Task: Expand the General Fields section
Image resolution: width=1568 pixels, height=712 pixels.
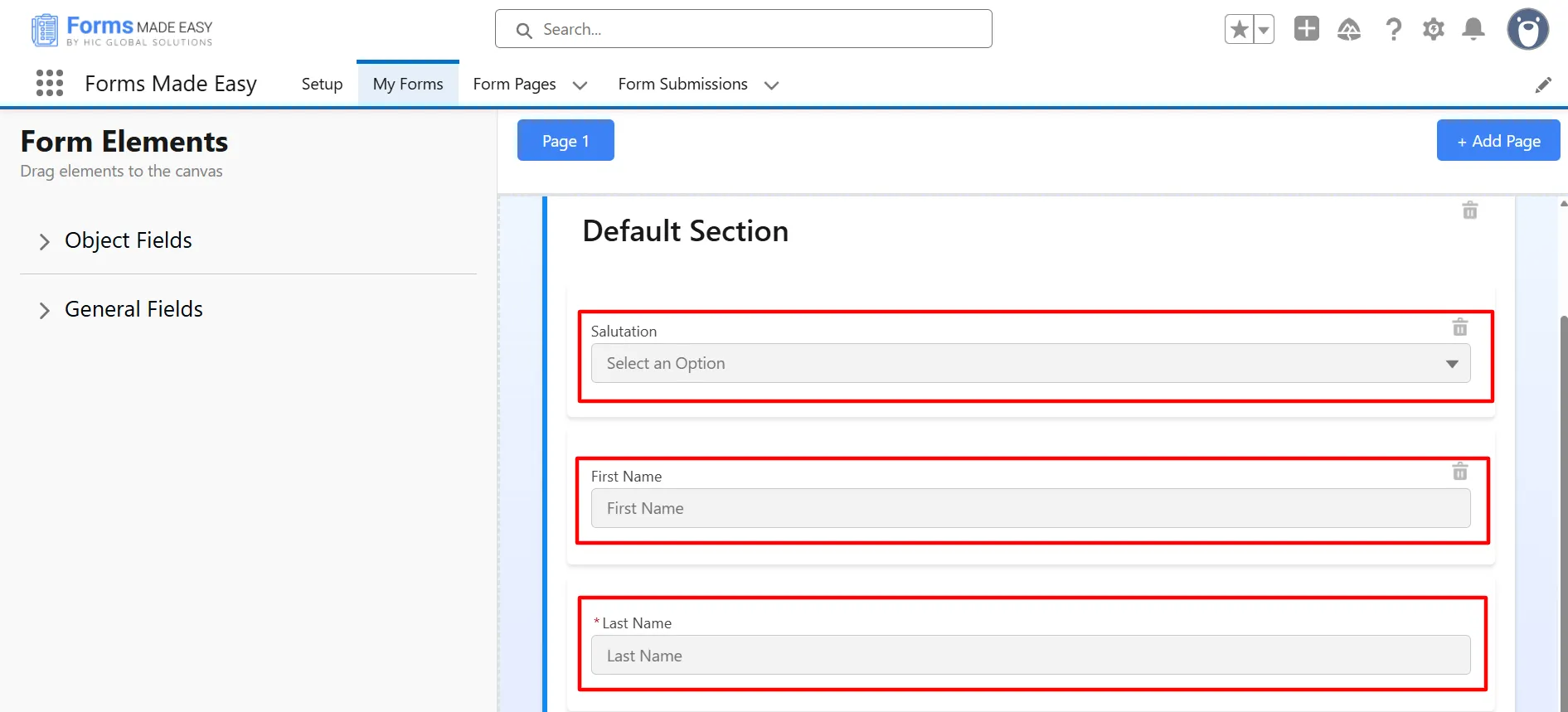Action: tap(45, 310)
